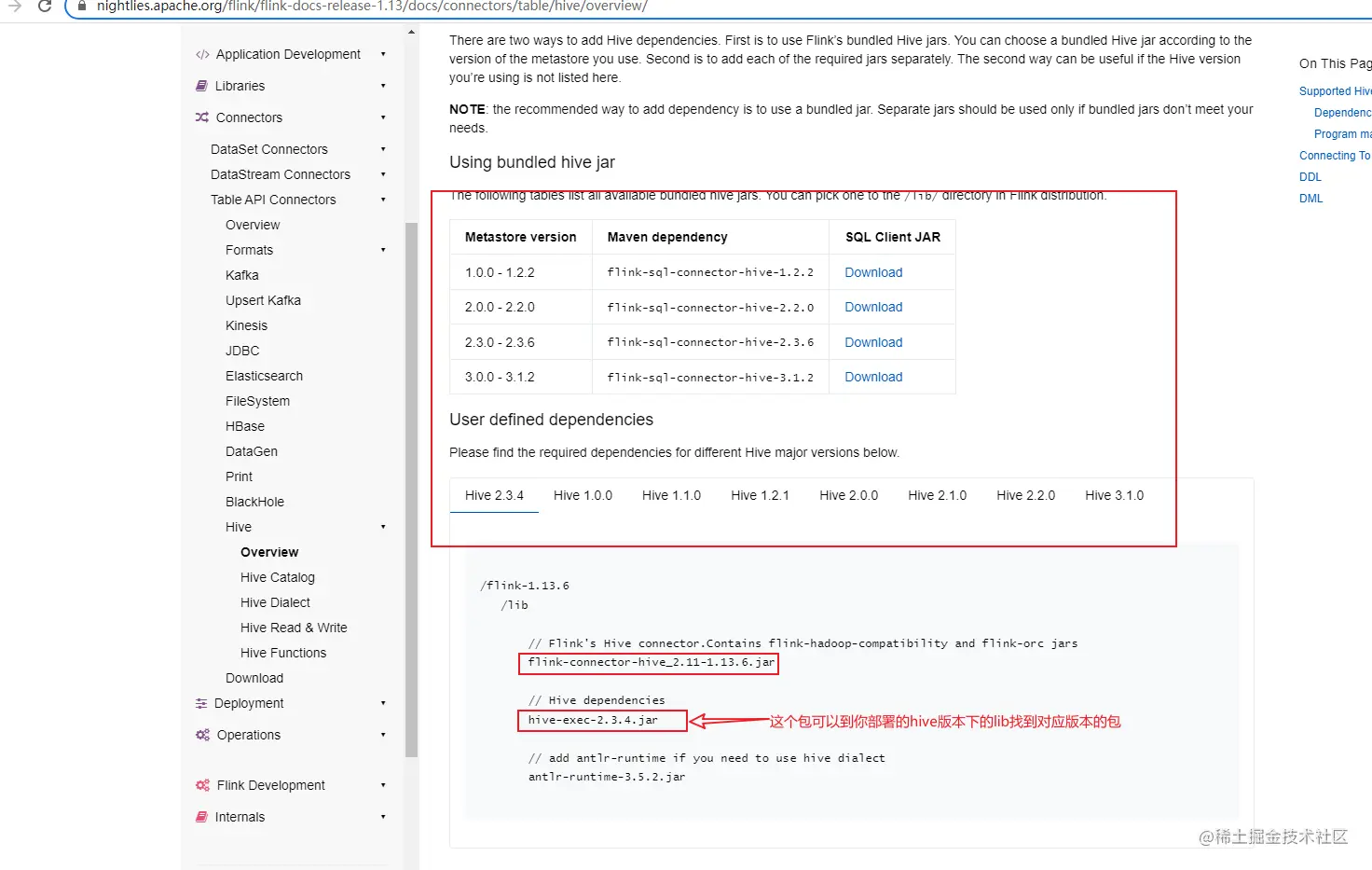Open the Kafka connector page
Viewport: 1372px width, 870px height.
tap(242, 275)
